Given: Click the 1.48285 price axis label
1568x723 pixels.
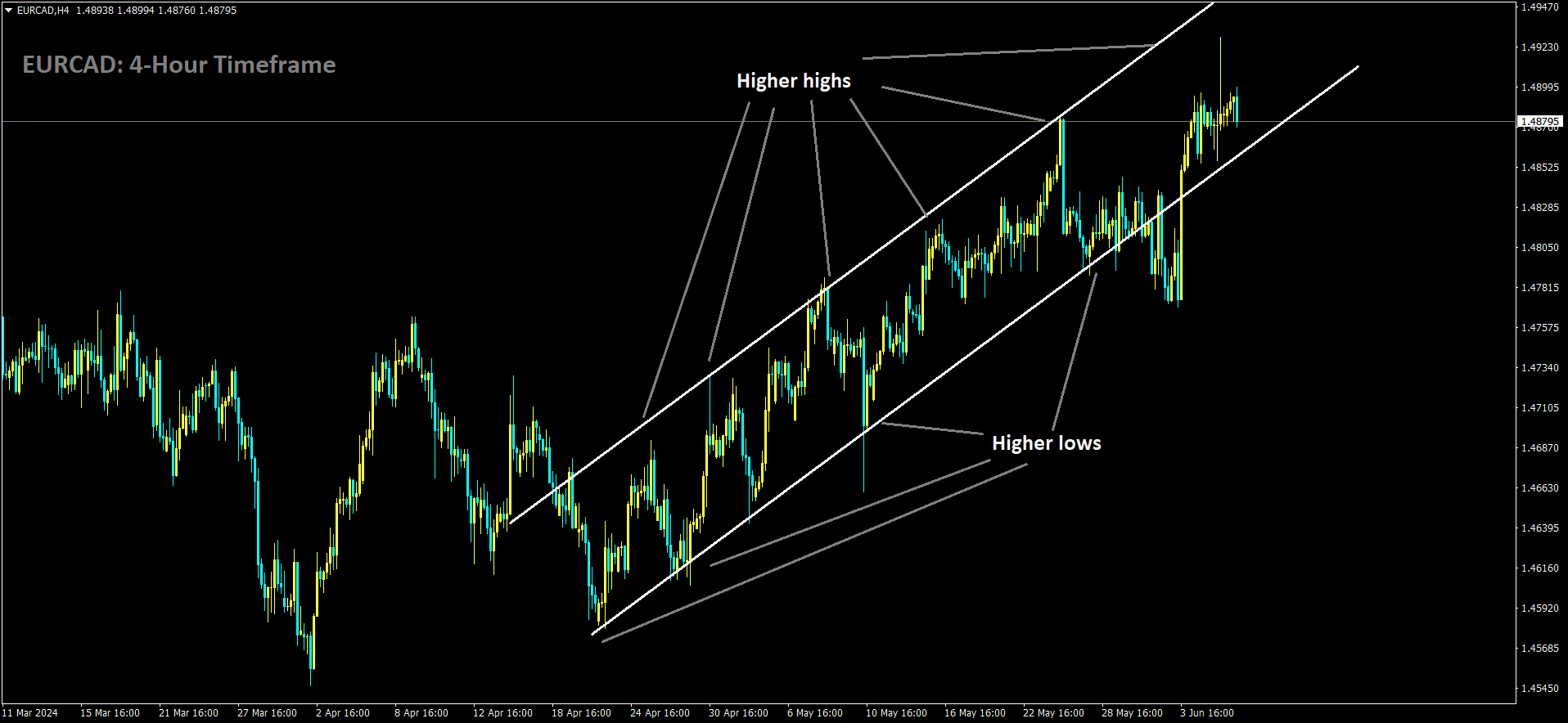Looking at the screenshot, I should [1539, 207].
